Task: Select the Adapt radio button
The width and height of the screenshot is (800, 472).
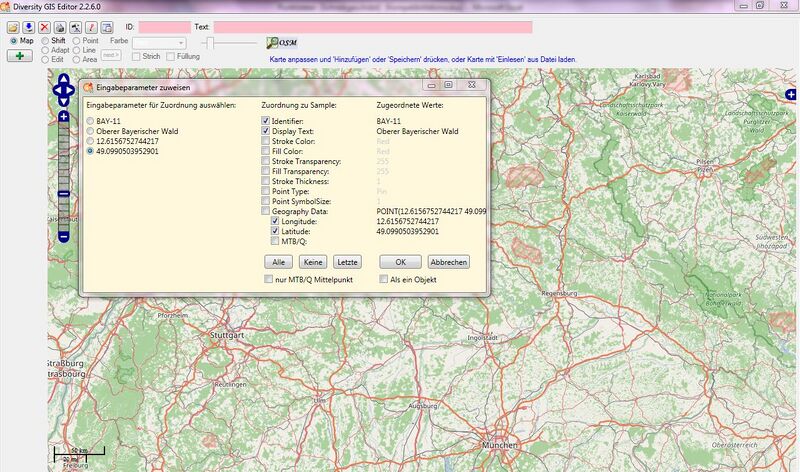Action: (x=45, y=50)
